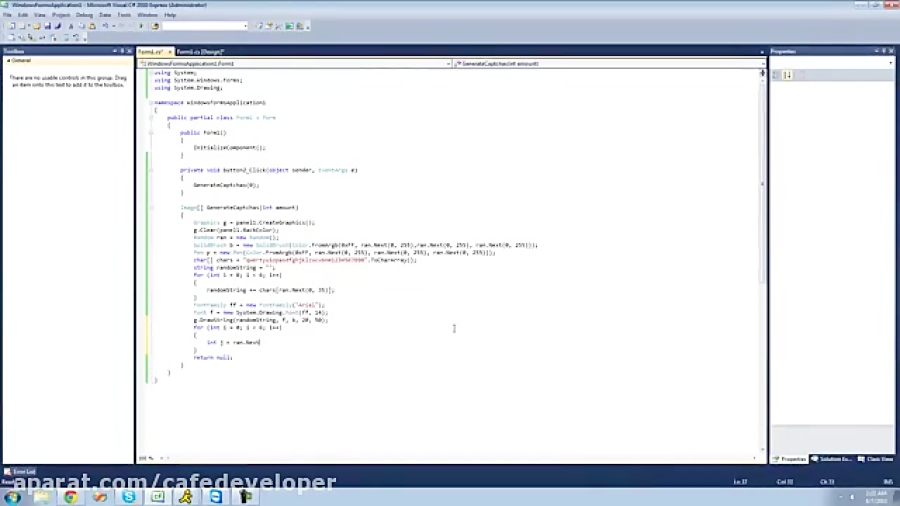The height and width of the screenshot is (506, 900).
Task: Open Chrome from the taskbar
Action: pyautogui.click(x=71, y=497)
